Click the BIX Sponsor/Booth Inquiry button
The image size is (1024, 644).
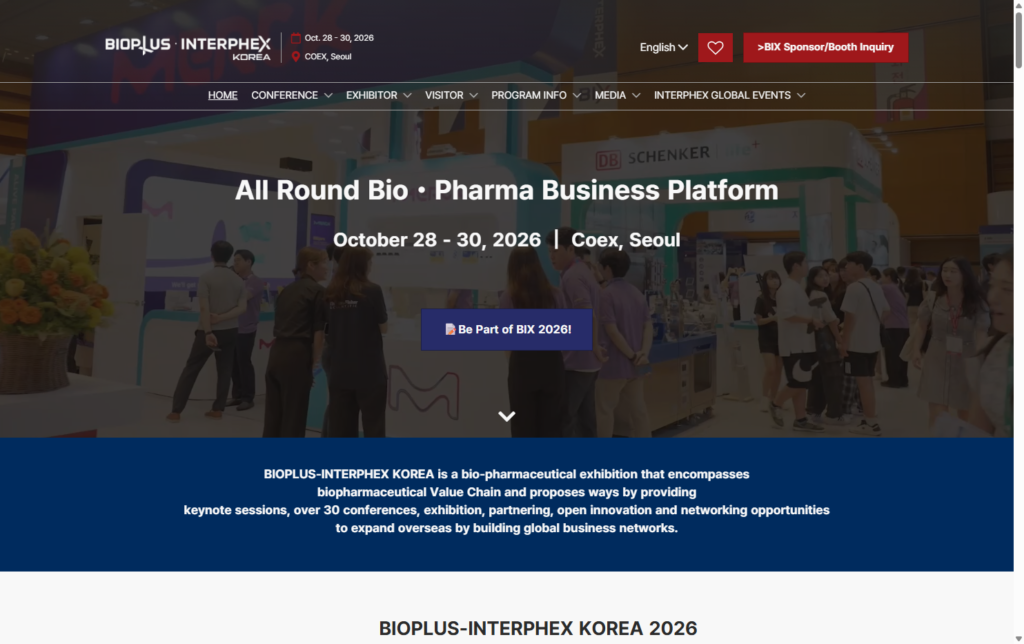[825, 48]
